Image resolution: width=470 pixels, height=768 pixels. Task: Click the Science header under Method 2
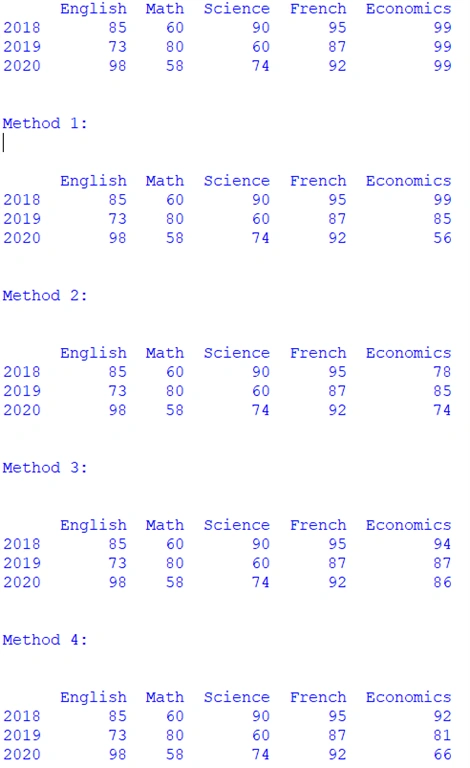click(x=236, y=353)
